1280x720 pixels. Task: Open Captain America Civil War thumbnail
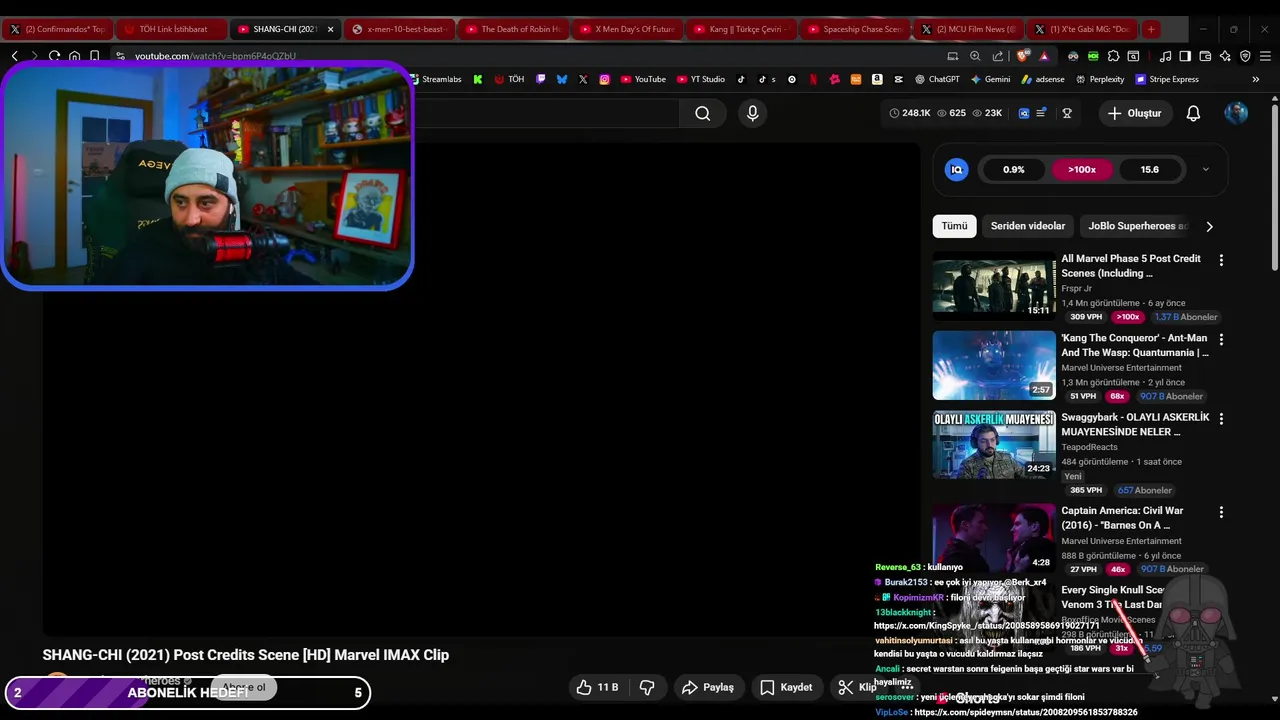[994, 538]
